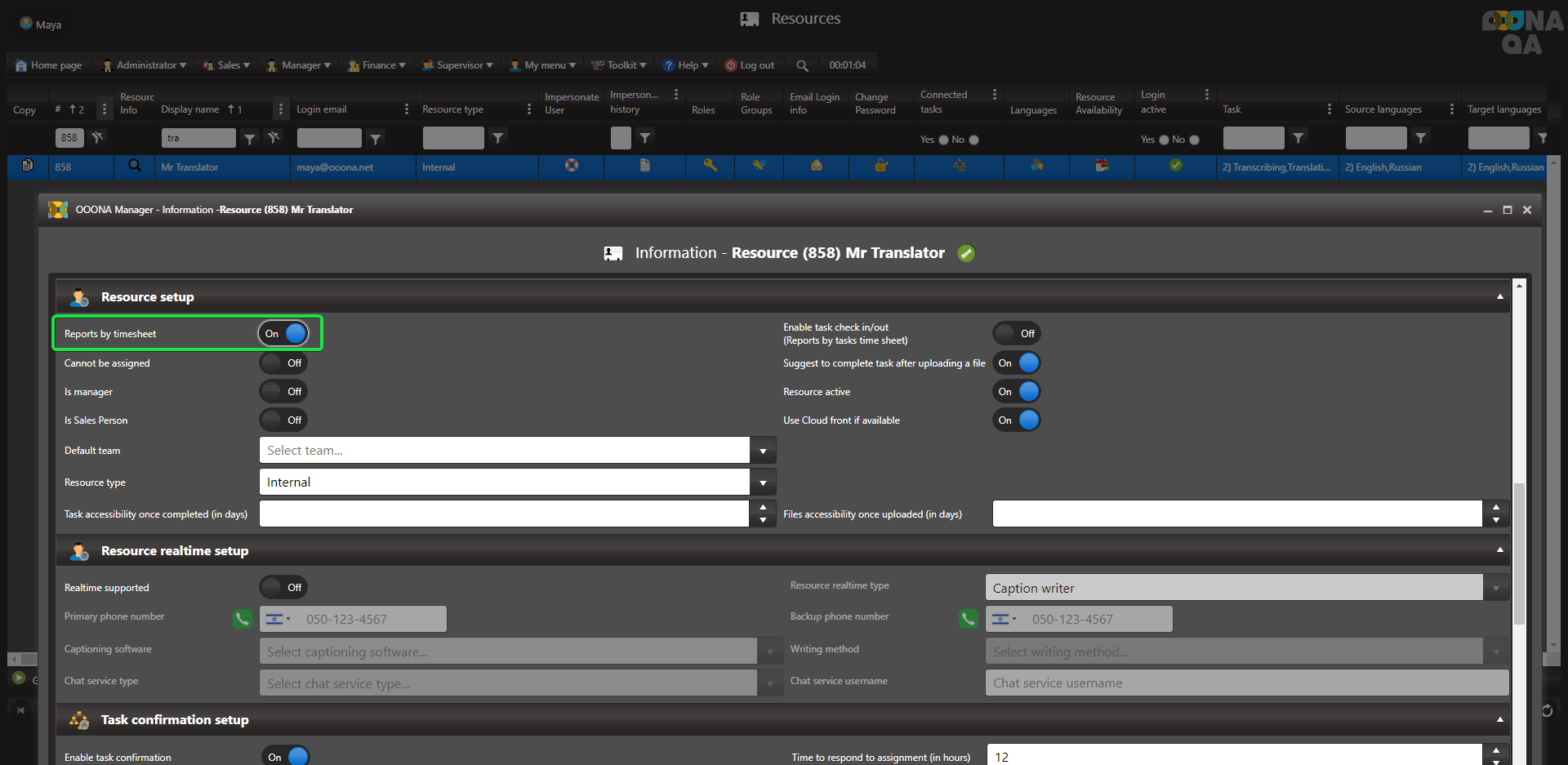Collapse the Resource realtime setup section

[1499, 550]
